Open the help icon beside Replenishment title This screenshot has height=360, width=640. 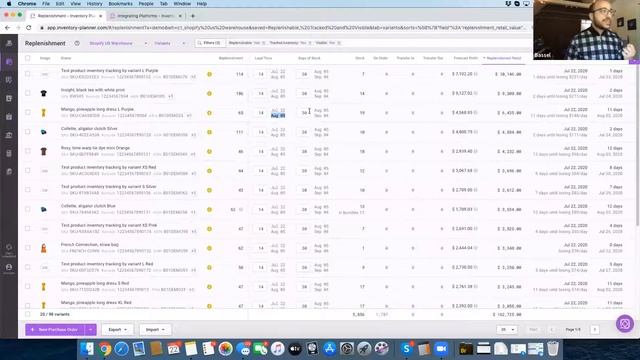[77, 43]
